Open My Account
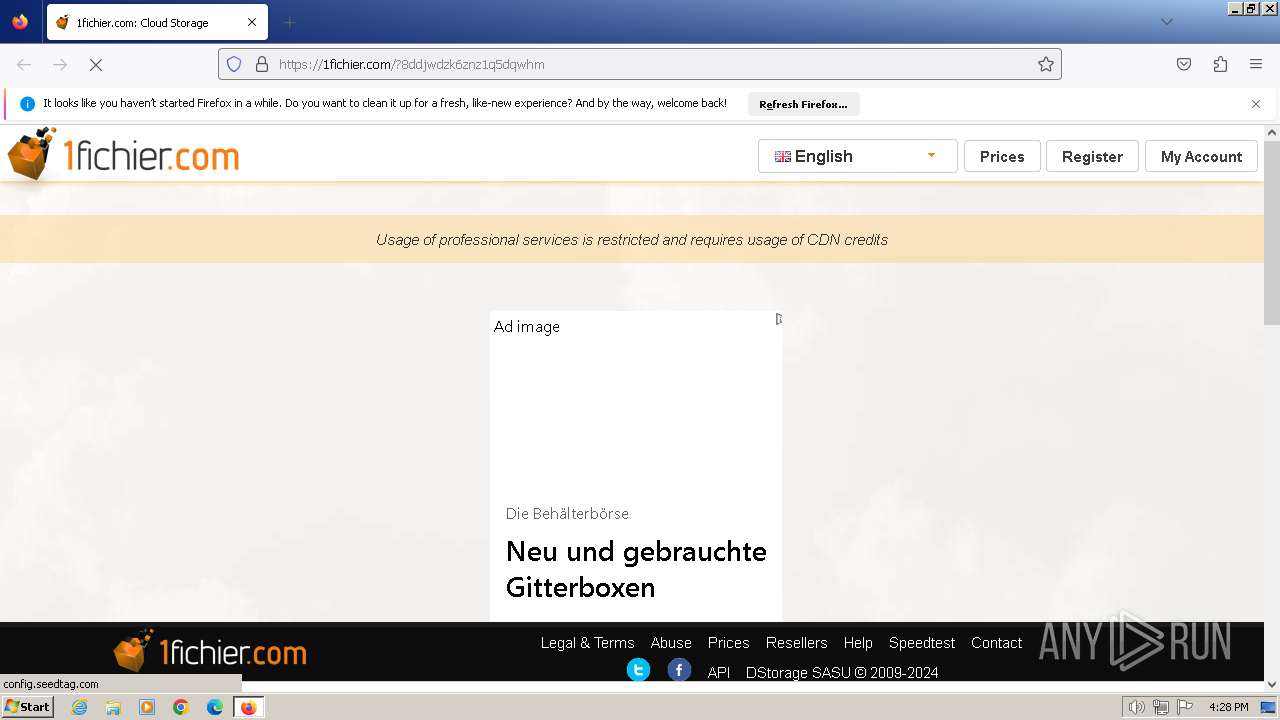This screenshot has width=1280, height=720. pos(1201,156)
